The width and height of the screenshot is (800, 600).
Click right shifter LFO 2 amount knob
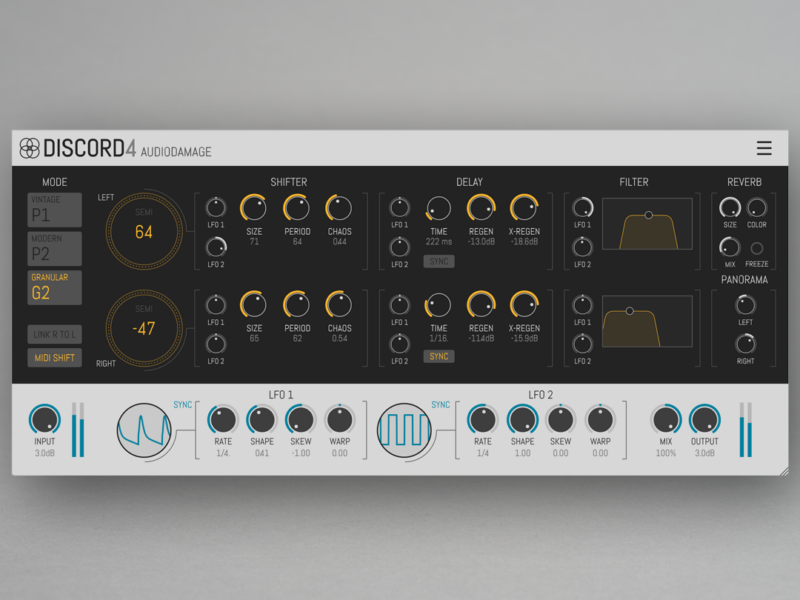(x=216, y=344)
